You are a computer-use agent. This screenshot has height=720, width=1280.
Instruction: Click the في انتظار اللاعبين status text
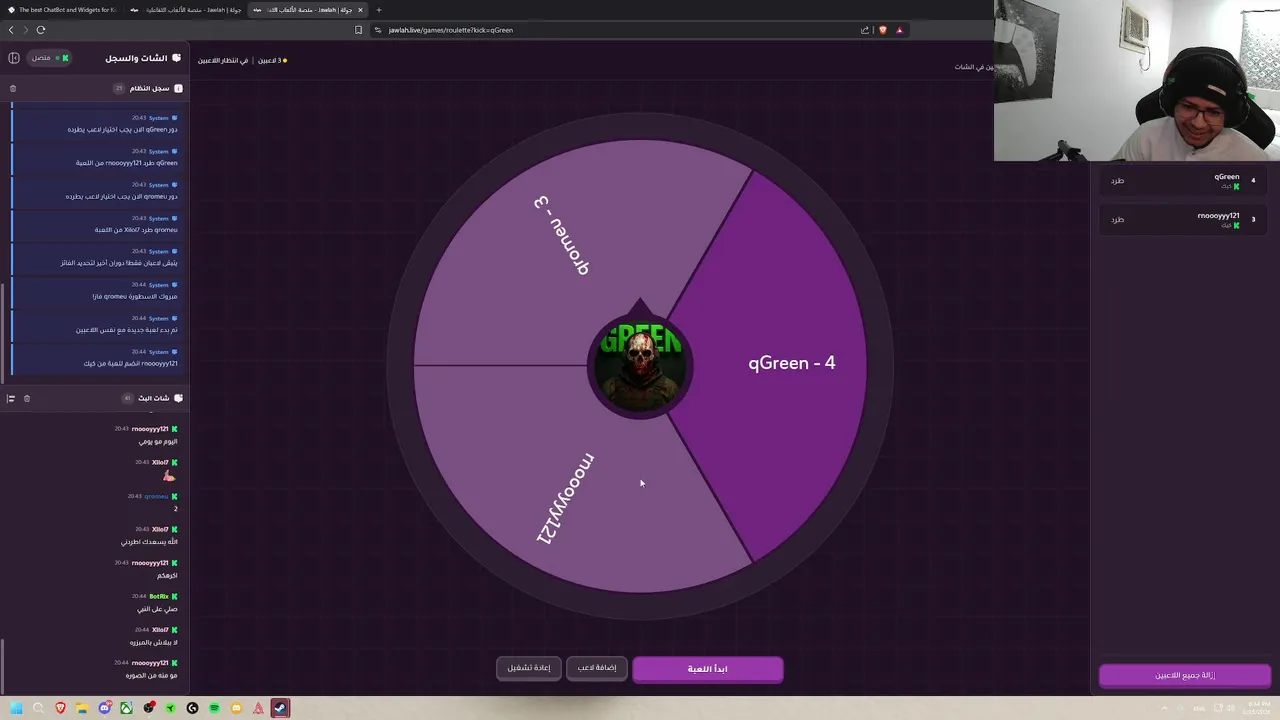pos(223,61)
